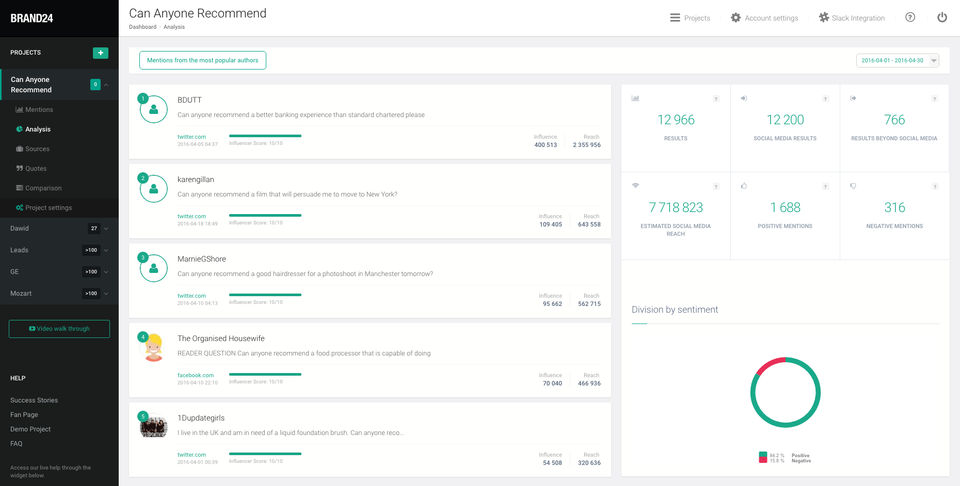Click the green add project plus button

pyautogui.click(x=100, y=52)
